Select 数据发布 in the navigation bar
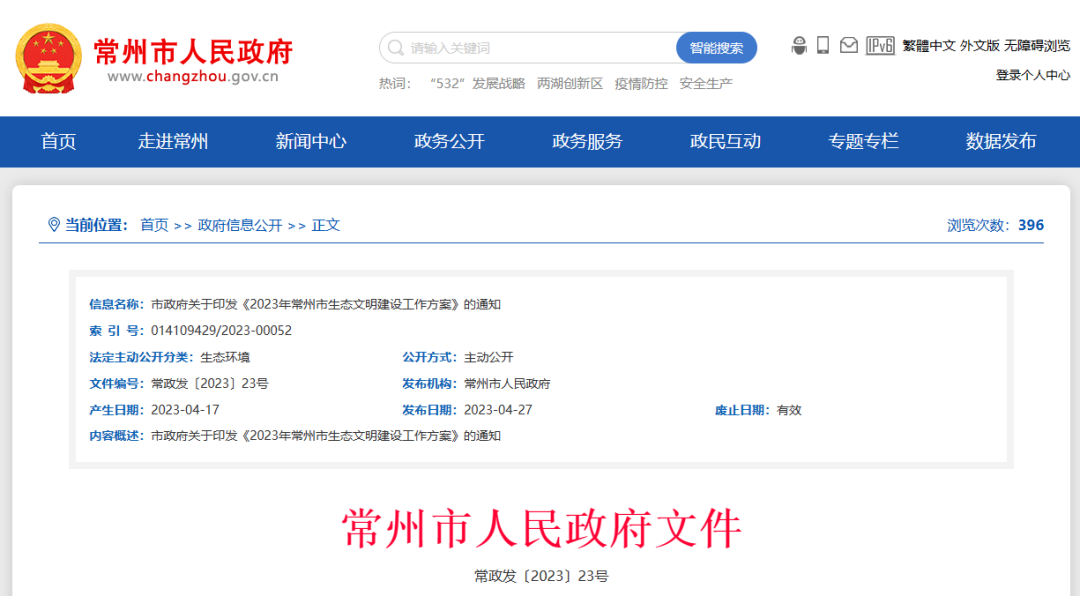 click(1001, 142)
